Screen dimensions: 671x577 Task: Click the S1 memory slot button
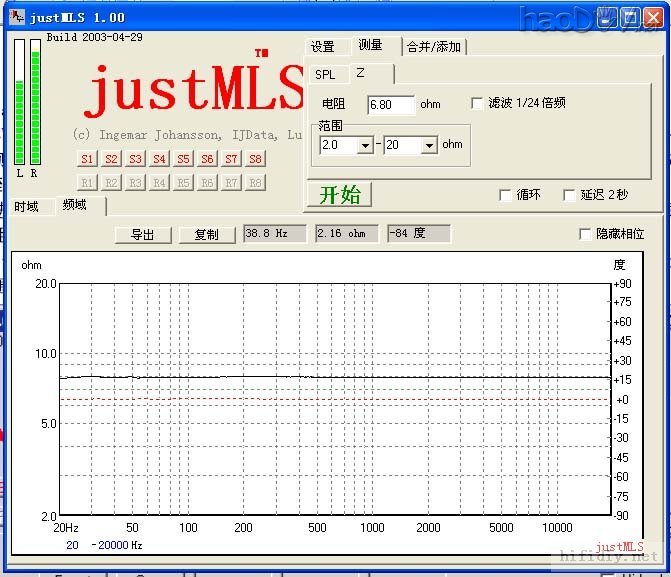[87, 159]
